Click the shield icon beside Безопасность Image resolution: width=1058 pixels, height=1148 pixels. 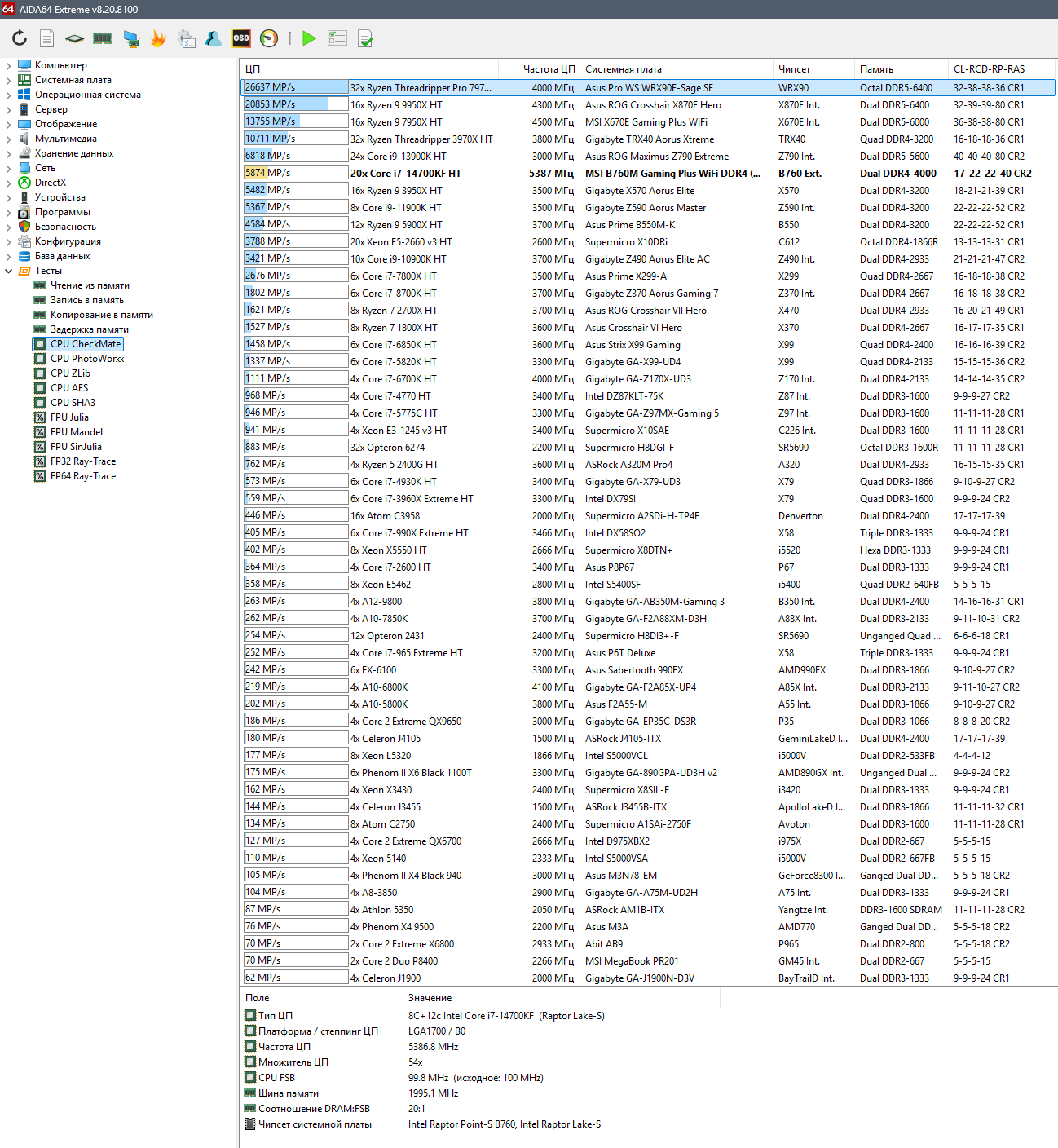[24, 227]
